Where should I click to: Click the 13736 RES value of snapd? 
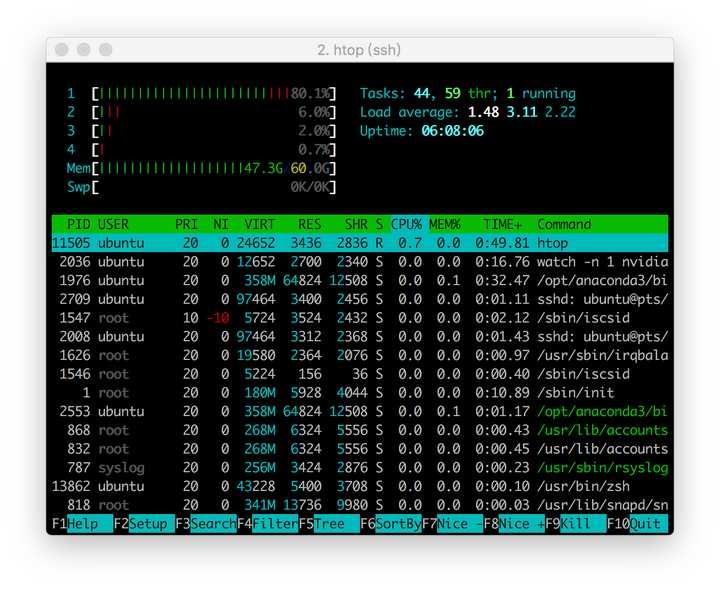tap(302, 505)
